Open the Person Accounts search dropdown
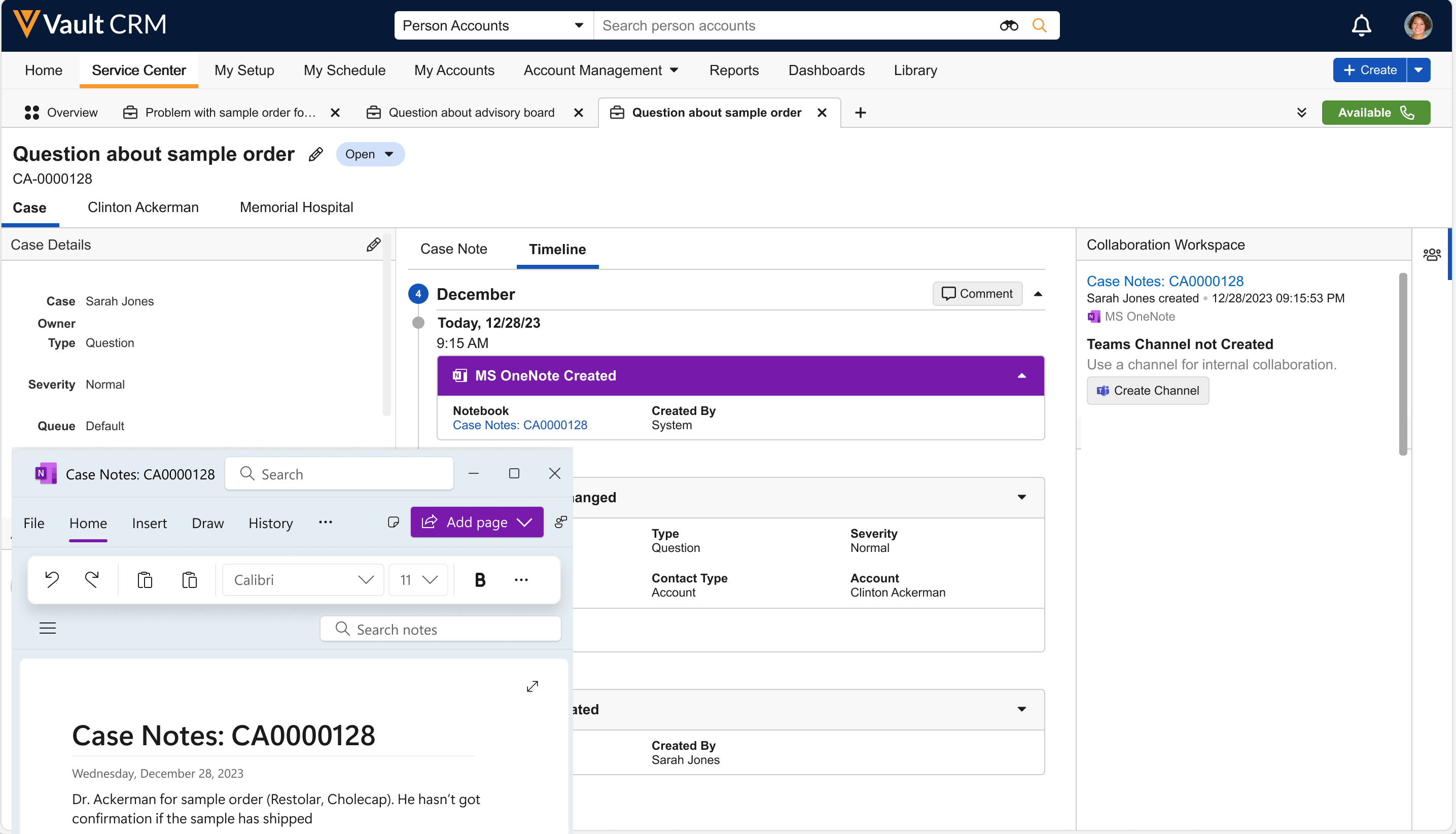 pos(492,26)
